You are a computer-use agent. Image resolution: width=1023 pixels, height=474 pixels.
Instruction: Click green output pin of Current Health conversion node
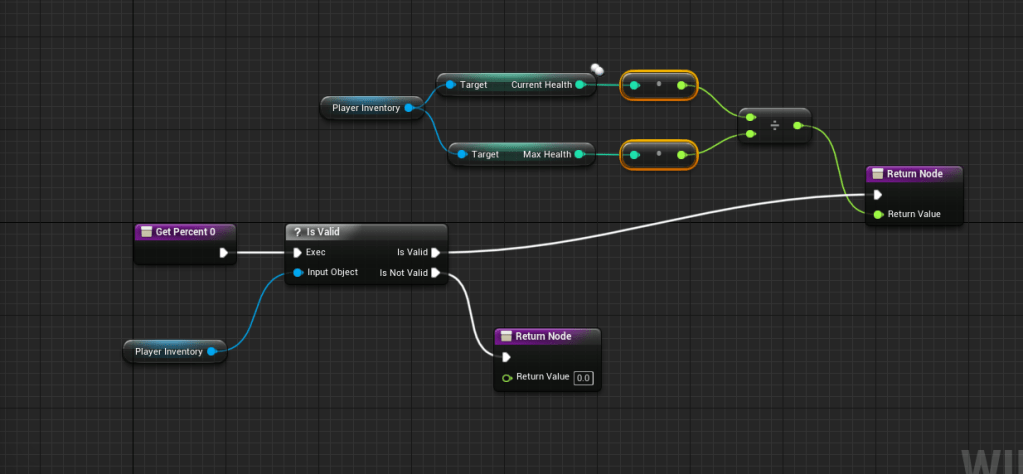[682, 85]
